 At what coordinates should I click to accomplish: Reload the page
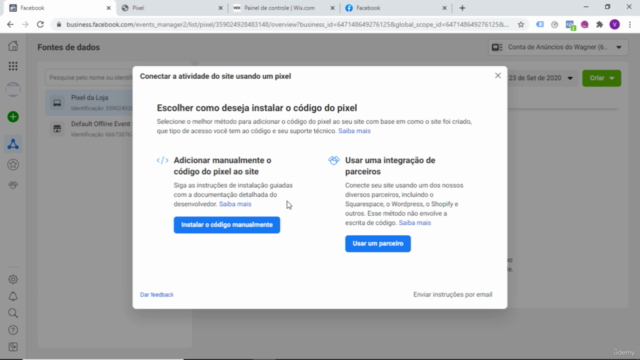click(40, 24)
